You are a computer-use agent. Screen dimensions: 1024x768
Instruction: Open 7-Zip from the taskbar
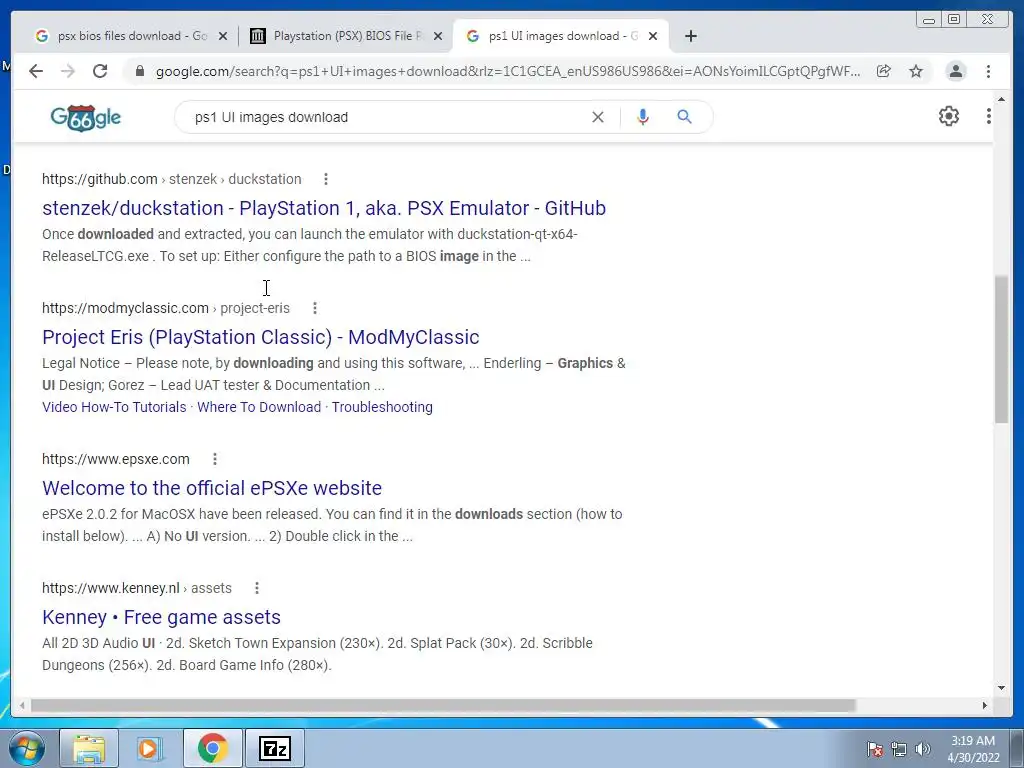pos(275,748)
